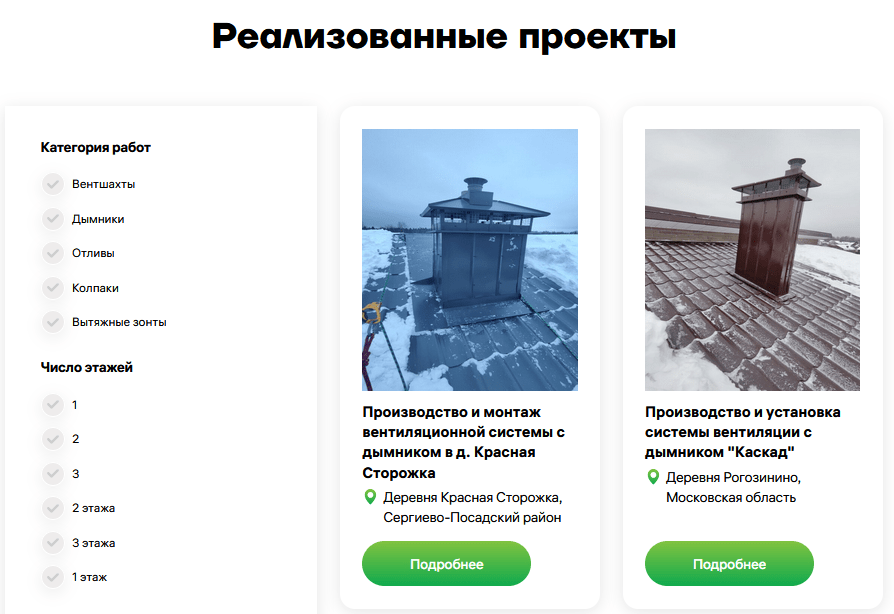
Task: Tick the 1 этаж checkbox
Action: point(53,577)
